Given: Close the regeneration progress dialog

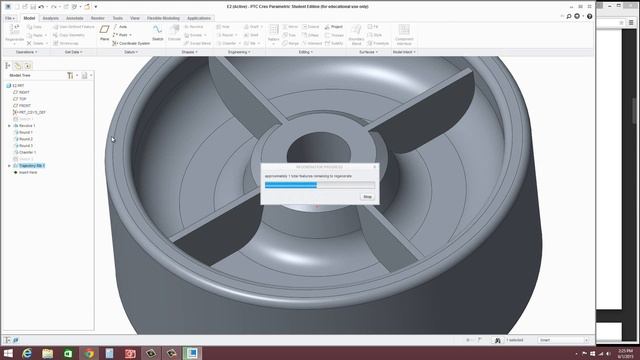Looking at the screenshot, I should (x=375, y=167).
